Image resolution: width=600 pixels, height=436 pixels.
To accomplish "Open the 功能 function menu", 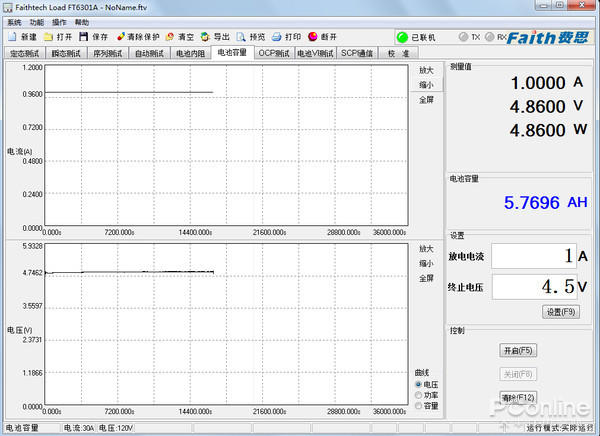I will click(37, 21).
